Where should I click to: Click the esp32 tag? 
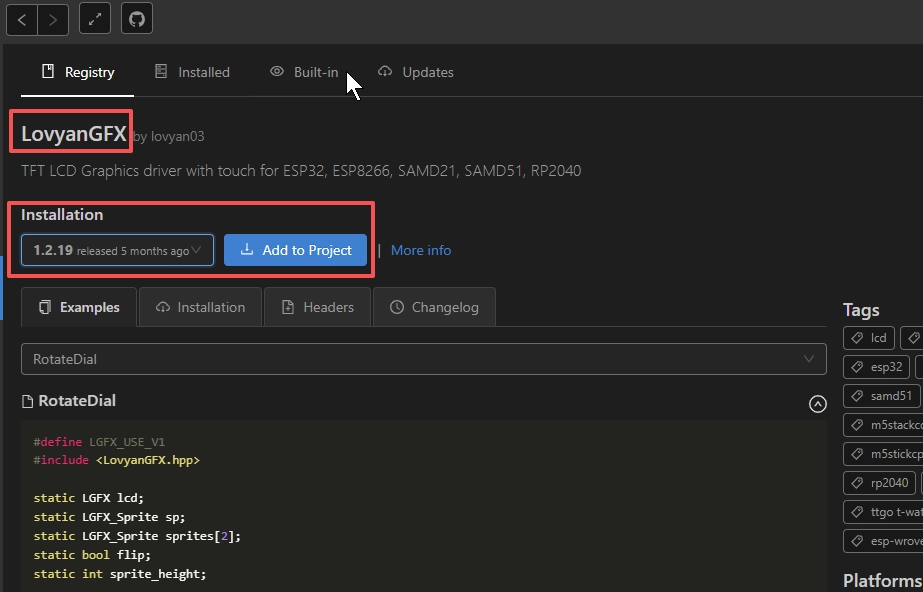tap(876, 367)
